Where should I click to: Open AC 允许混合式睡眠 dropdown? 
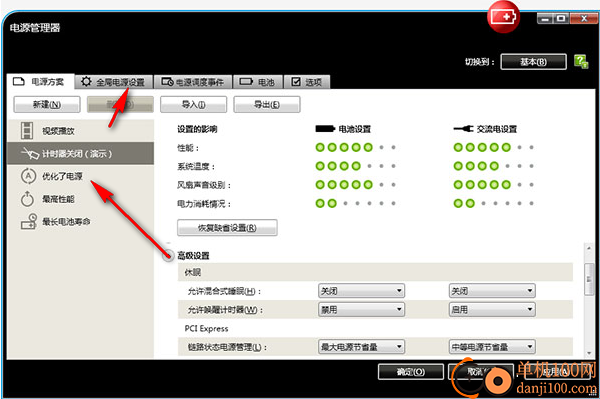click(492, 291)
